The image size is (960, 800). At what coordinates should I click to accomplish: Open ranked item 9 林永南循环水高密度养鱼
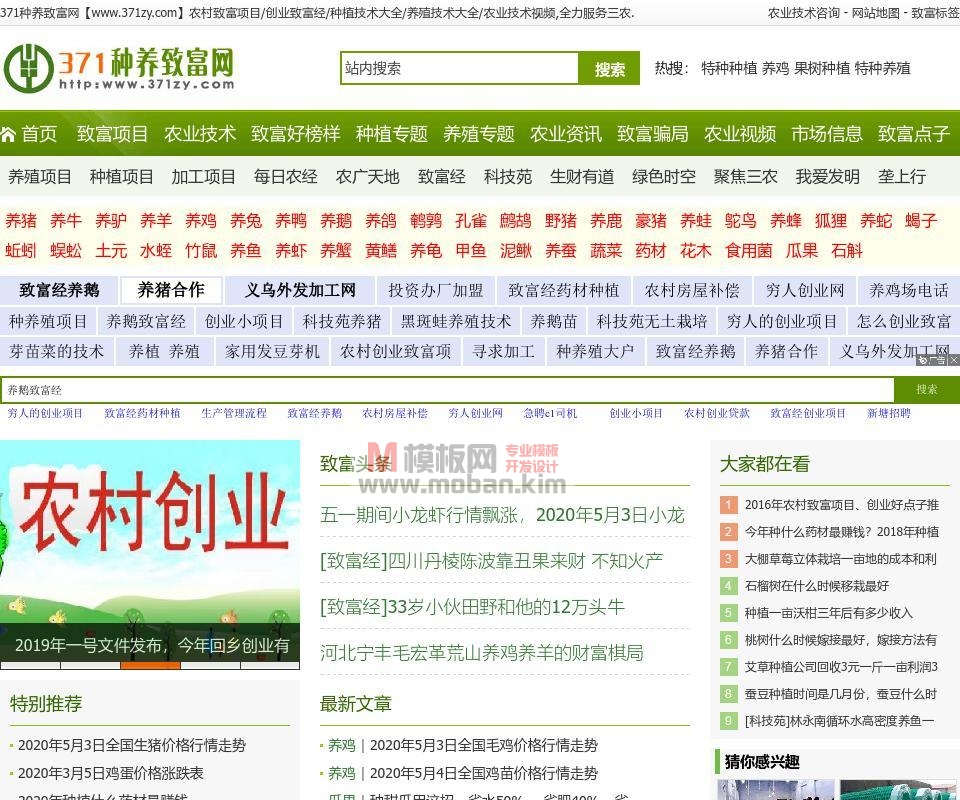point(839,721)
